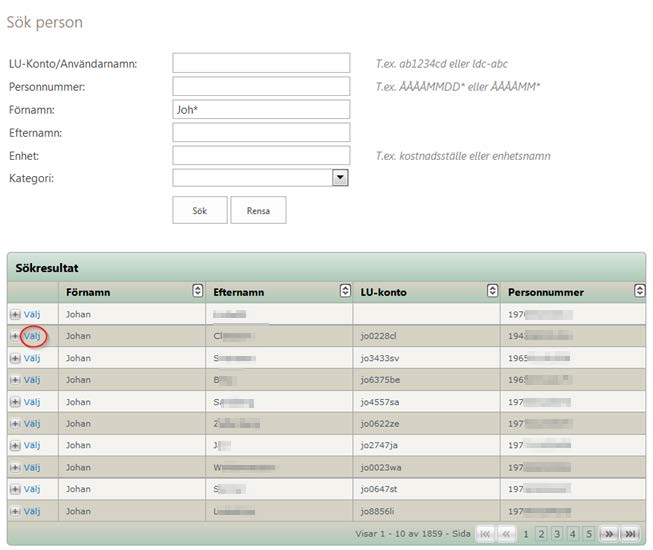Focus the Personnummer input field

261,86
